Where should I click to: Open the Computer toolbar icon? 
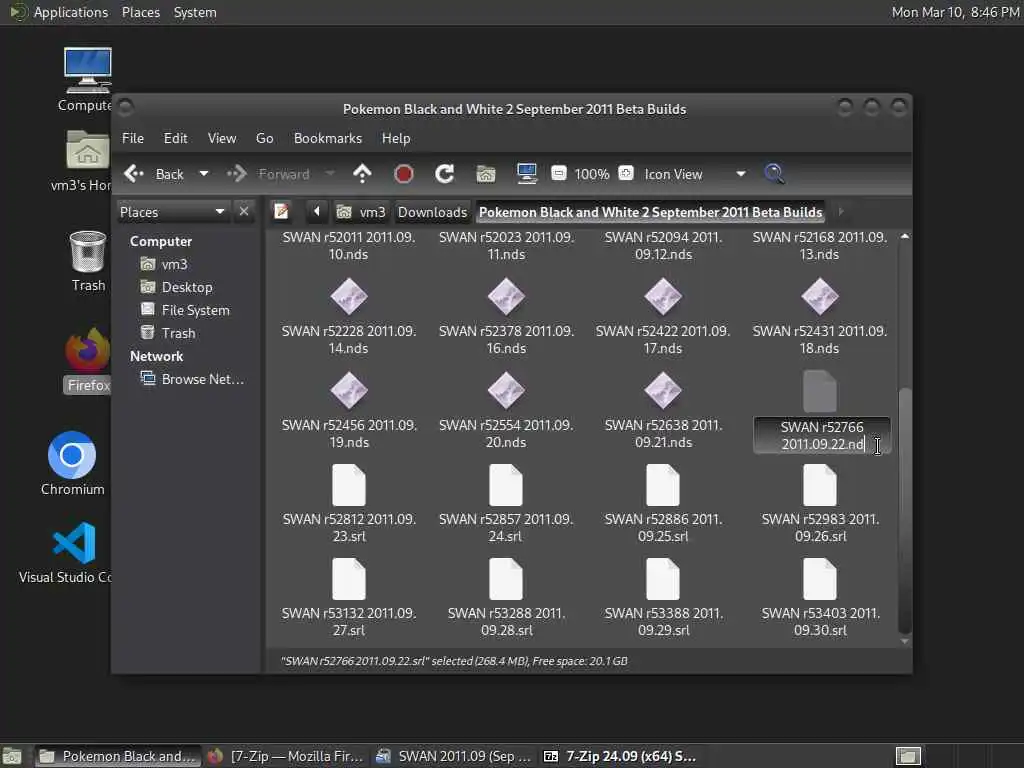click(526, 174)
